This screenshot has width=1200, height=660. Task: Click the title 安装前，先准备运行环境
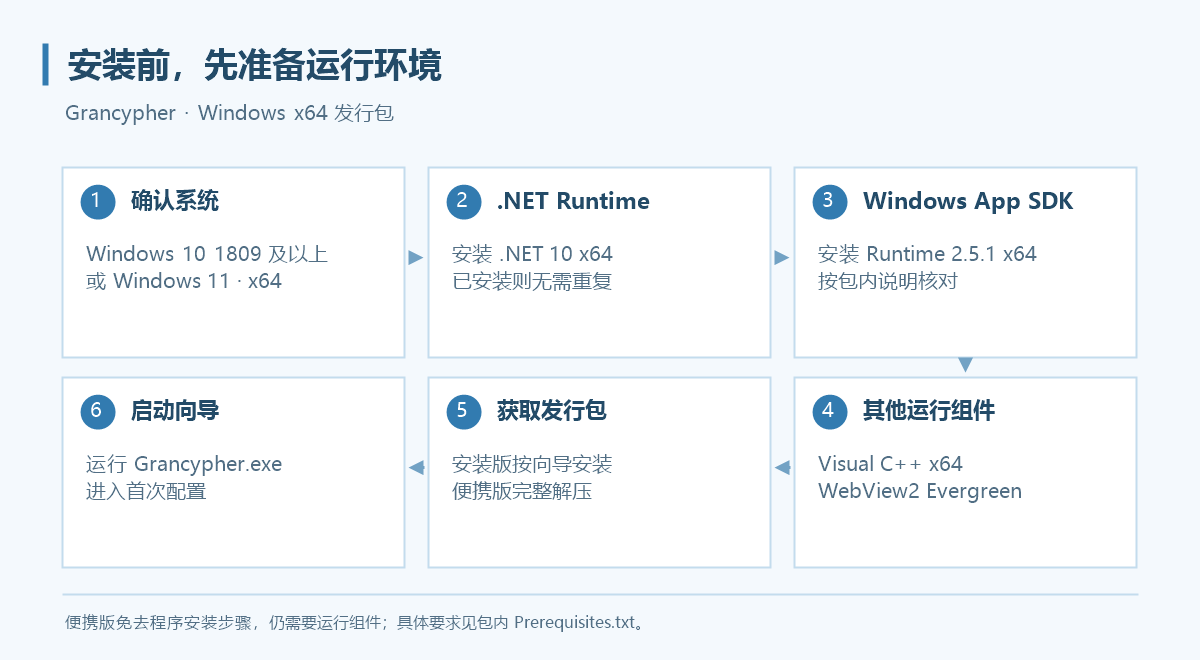254,66
